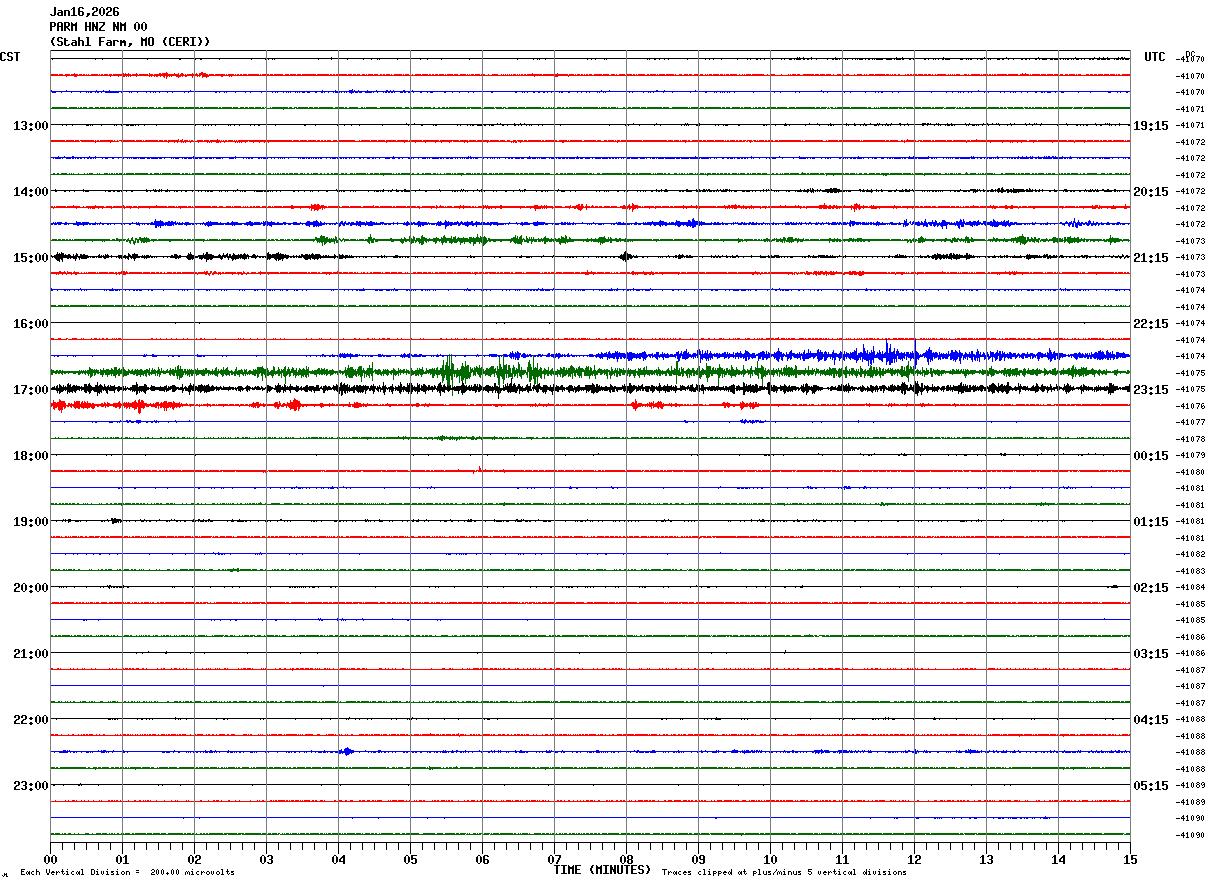Click minute tick label 11 on time axis
The width and height of the screenshot is (1210, 886).
pos(842,860)
